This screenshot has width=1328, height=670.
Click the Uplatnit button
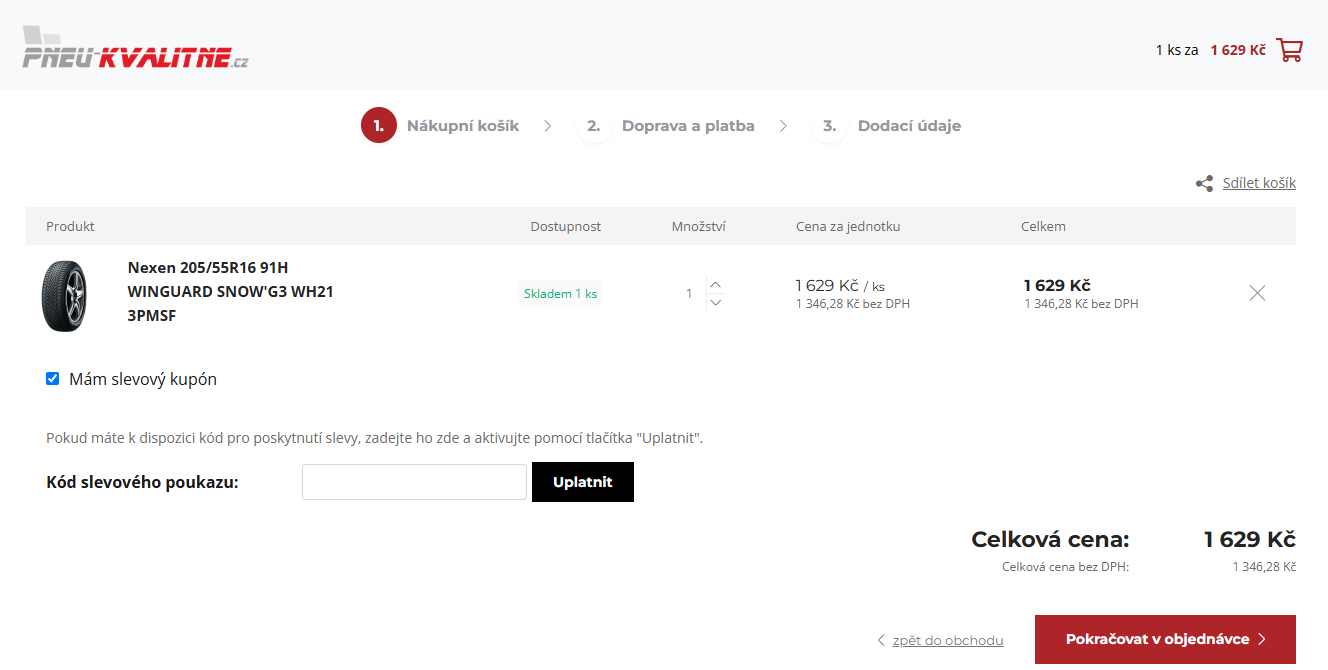coord(583,482)
